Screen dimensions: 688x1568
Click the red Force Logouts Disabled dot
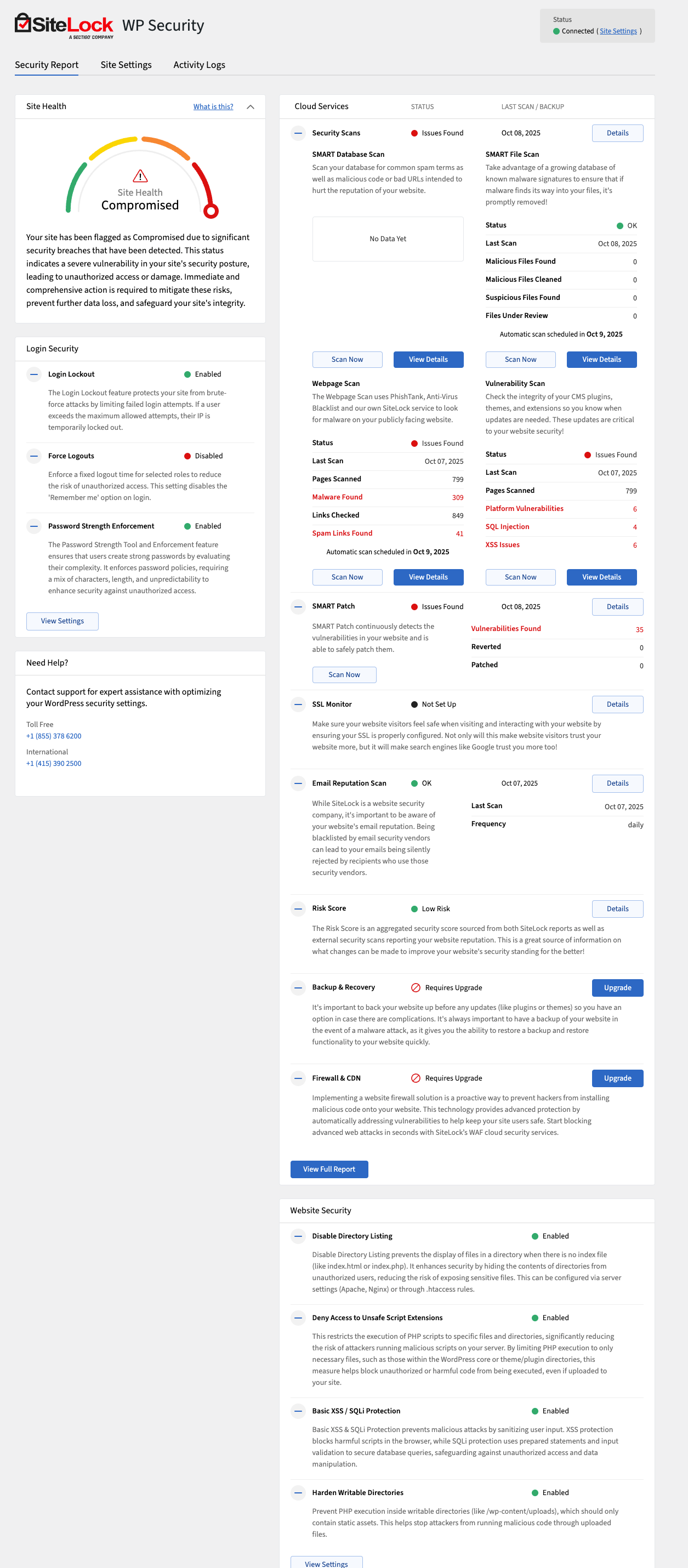pyautogui.click(x=187, y=456)
